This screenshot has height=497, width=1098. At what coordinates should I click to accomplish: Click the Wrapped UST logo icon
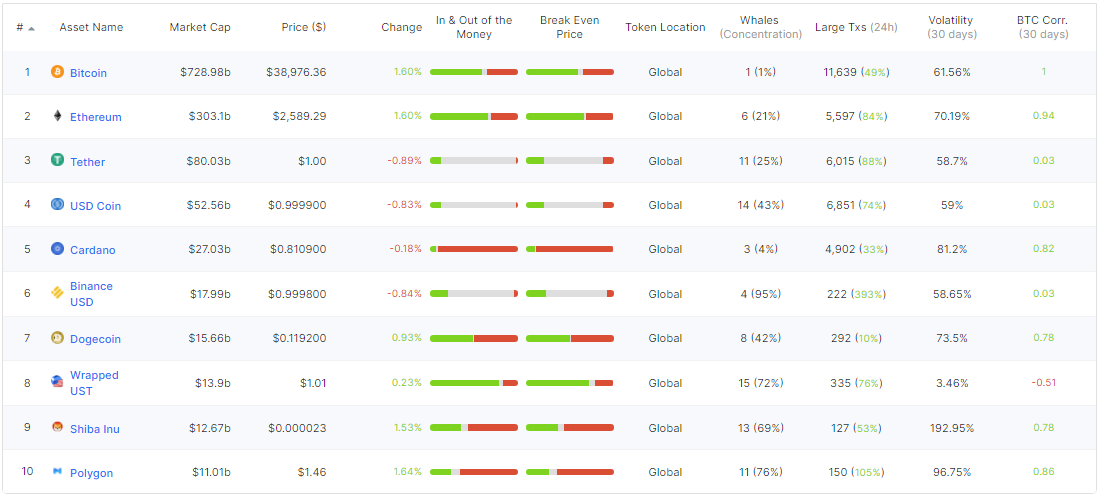tap(57, 382)
